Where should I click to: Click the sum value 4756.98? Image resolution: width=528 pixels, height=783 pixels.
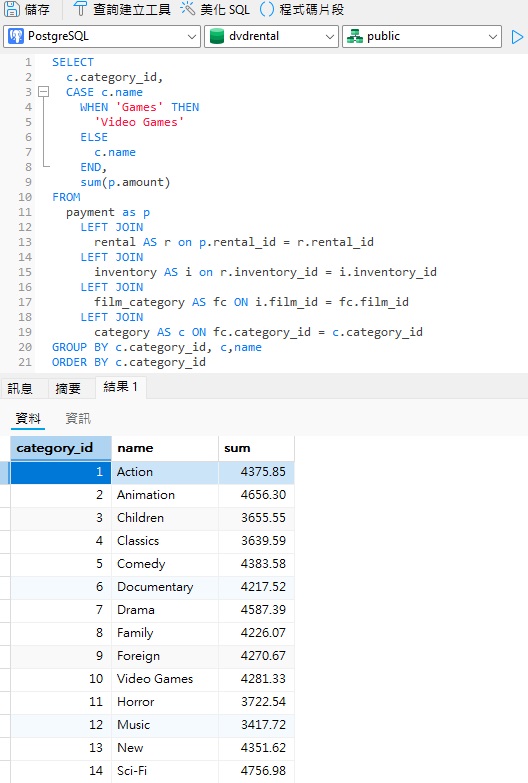[256, 771]
